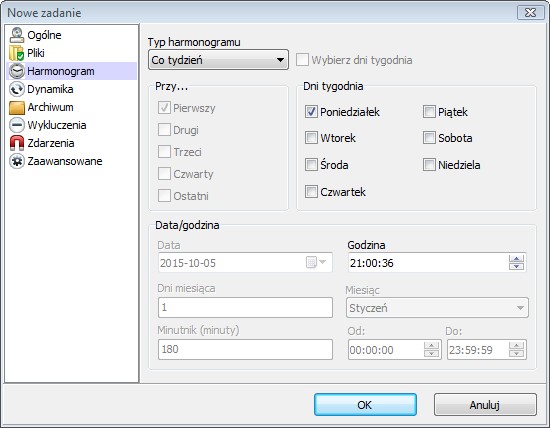Click the Dni miesiąca input field
Viewport: 550px width, 428px height.
[245, 307]
